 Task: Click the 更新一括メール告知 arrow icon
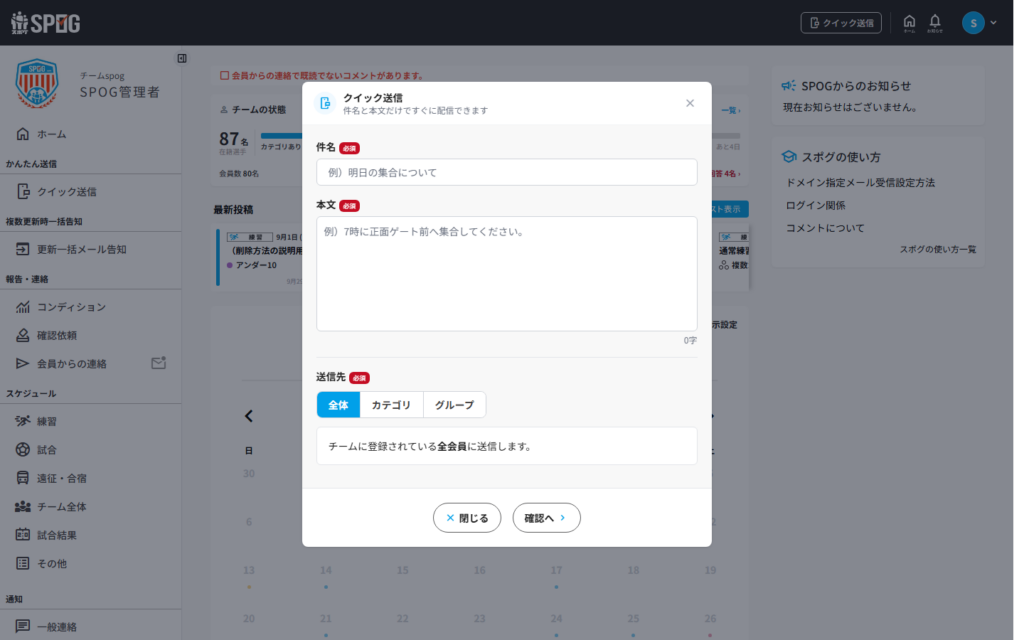(x=23, y=249)
